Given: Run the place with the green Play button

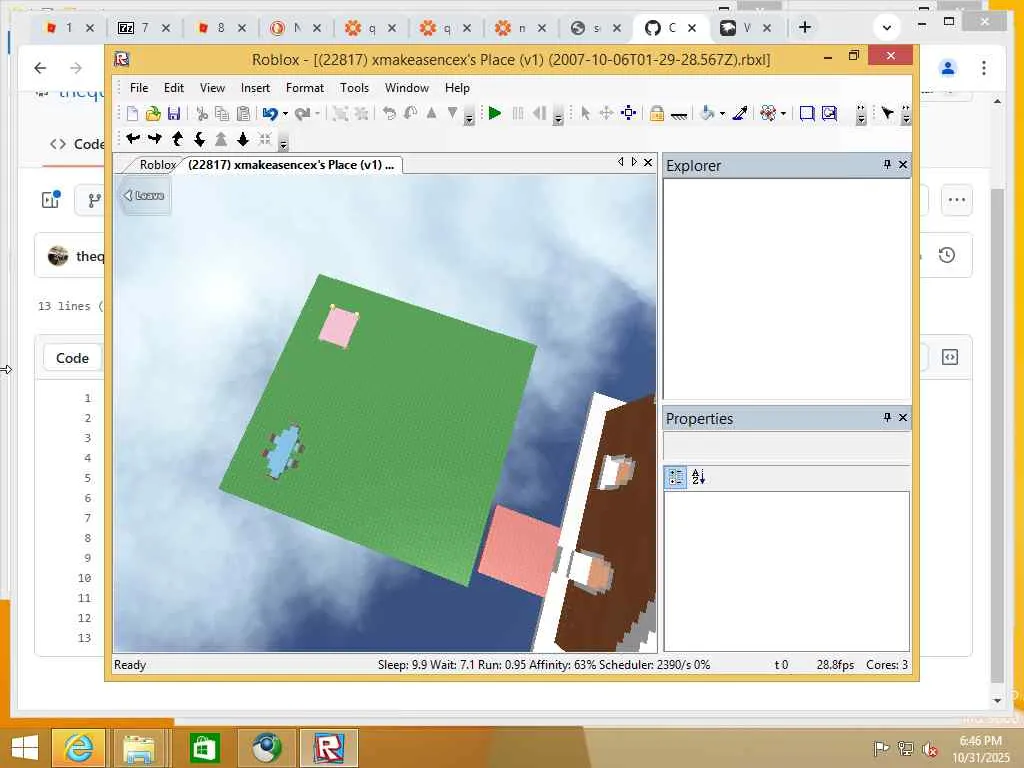Looking at the screenshot, I should [x=495, y=114].
